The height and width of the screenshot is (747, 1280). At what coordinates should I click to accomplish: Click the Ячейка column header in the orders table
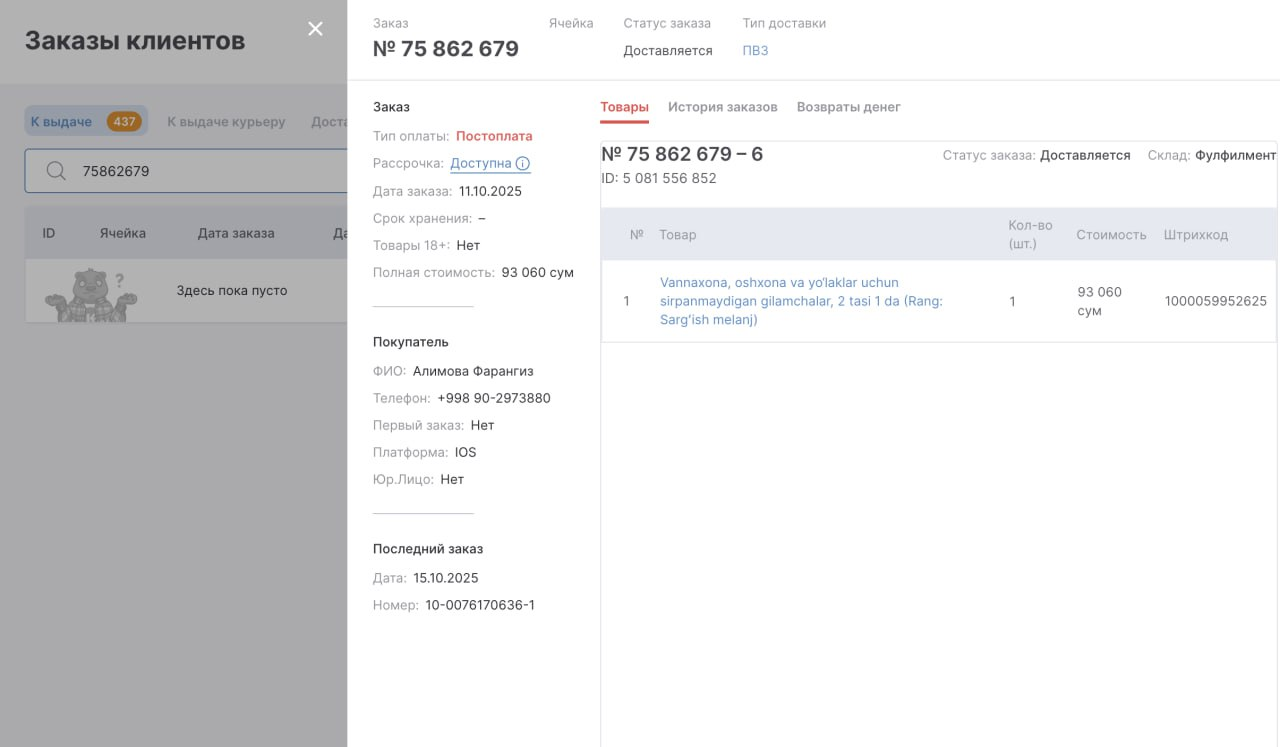click(x=122, y=233)
